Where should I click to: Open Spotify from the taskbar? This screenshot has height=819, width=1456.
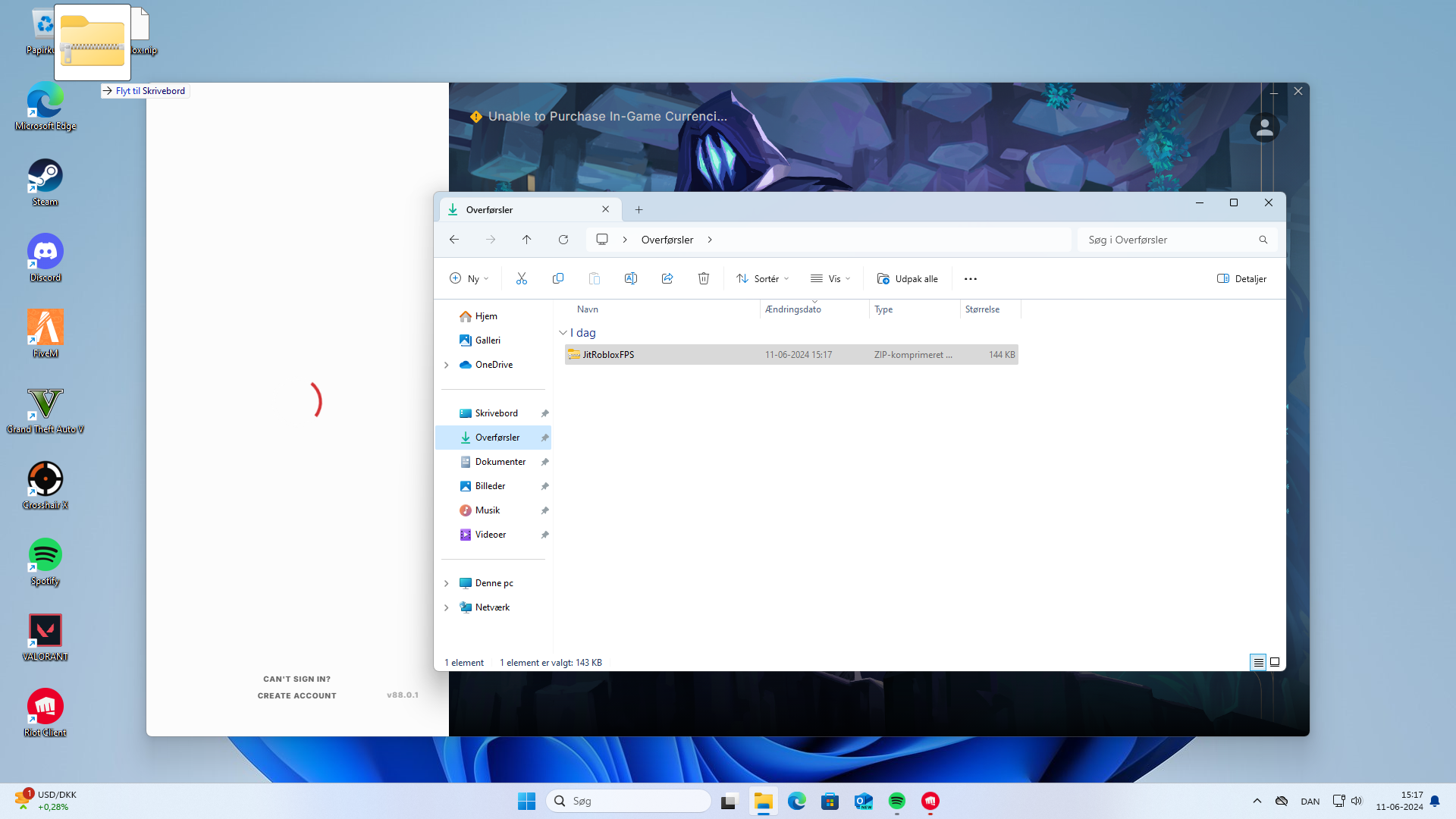[896, 802]
